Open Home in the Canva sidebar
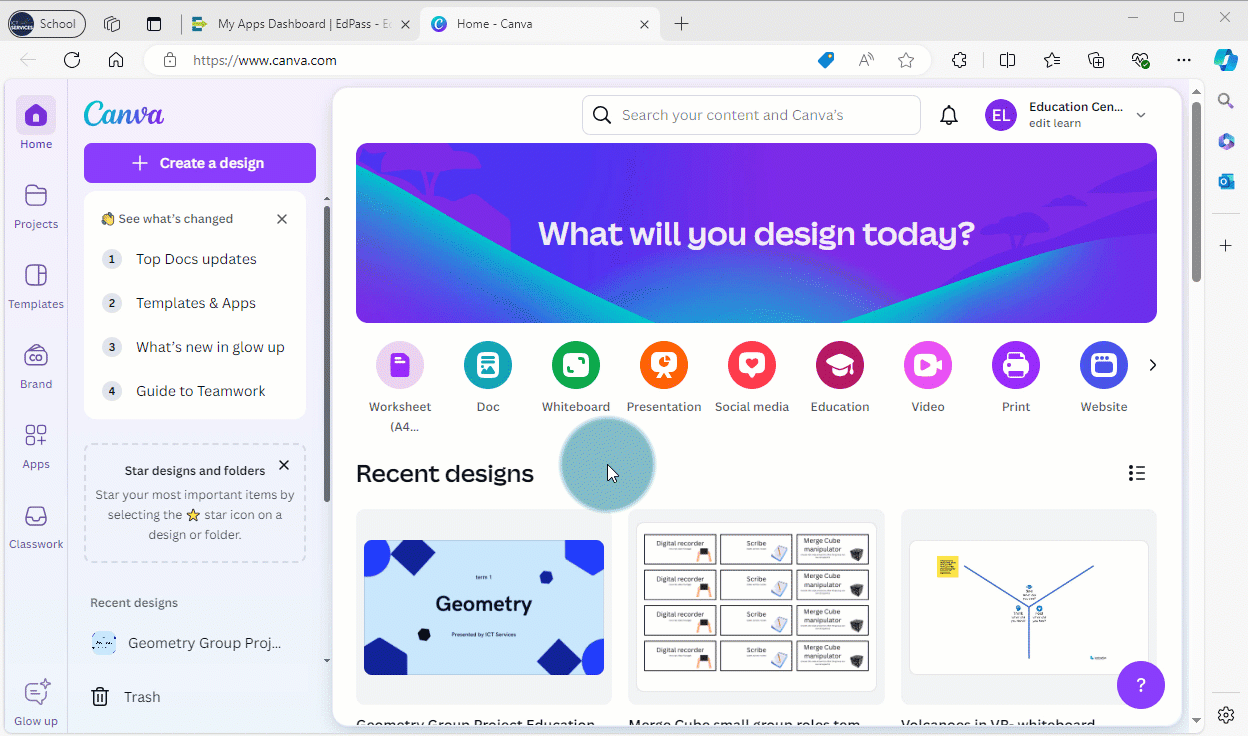The image size is (1248, 736). point(36,115)
